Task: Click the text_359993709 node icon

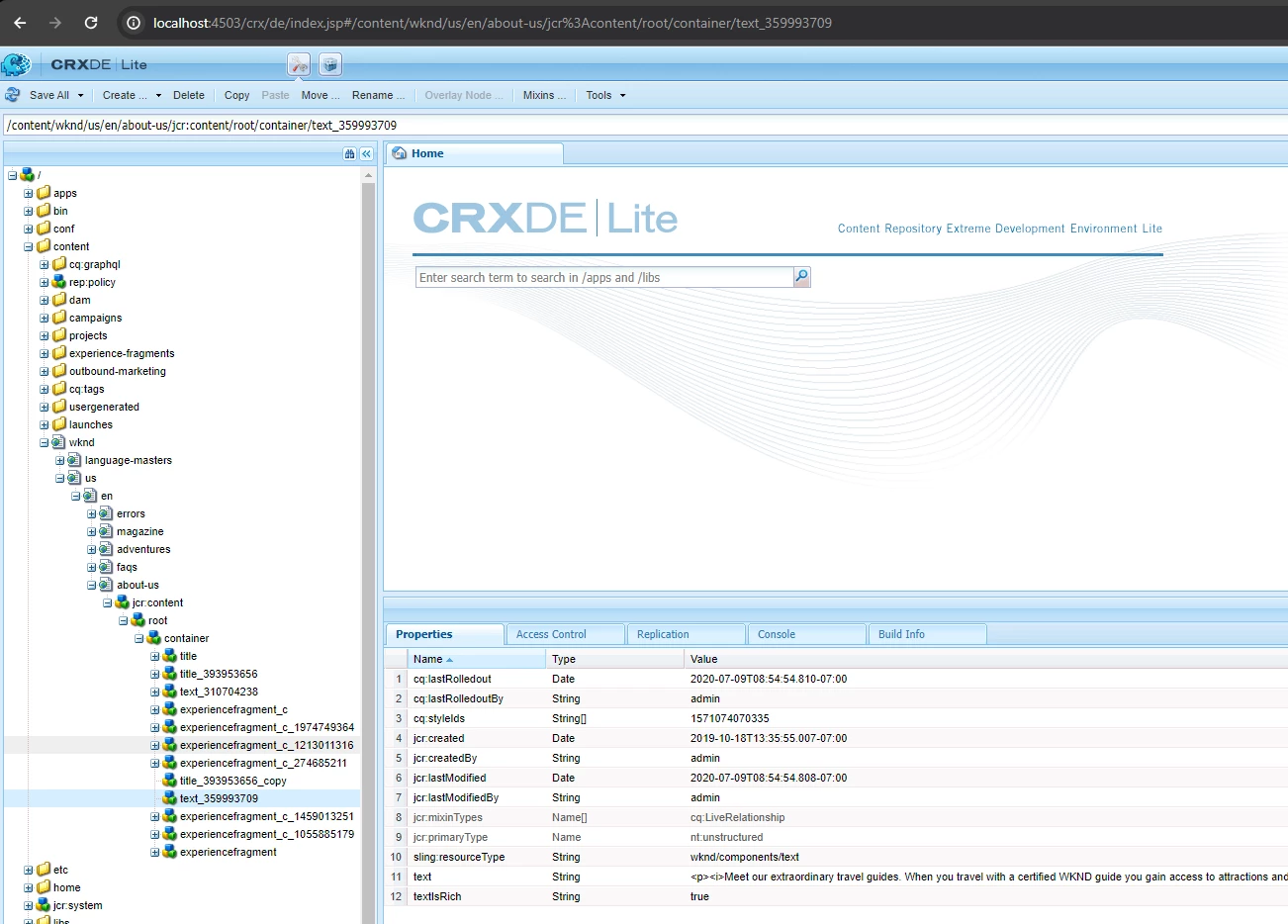Action: [x=170, y=798]
